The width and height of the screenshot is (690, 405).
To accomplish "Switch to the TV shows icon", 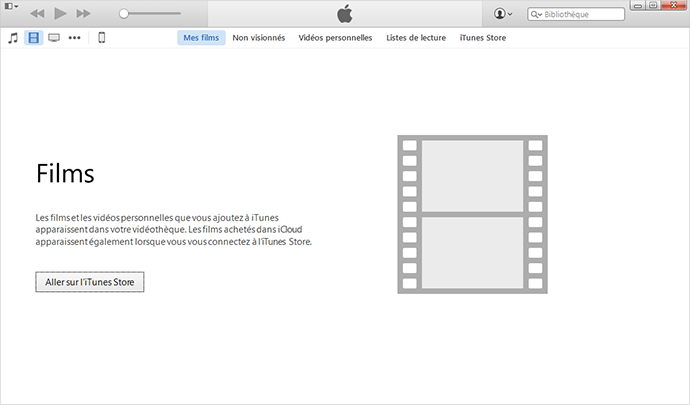I will (x=54, y=38).
